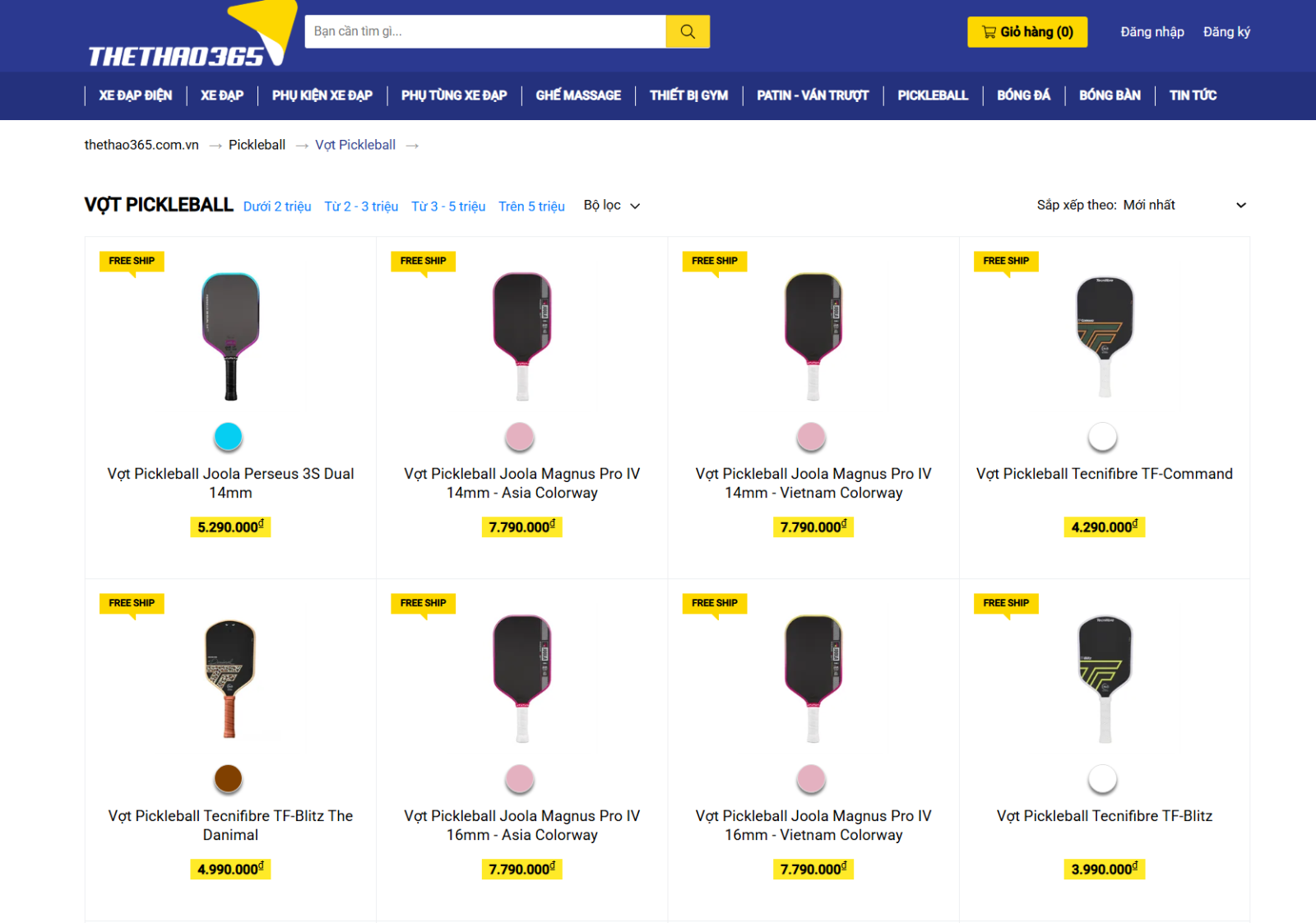Open the Sắp xếp theo Mới nhất dropdown
Image resolution: width=1316 pixels, height=923 pixels.
1142,205
